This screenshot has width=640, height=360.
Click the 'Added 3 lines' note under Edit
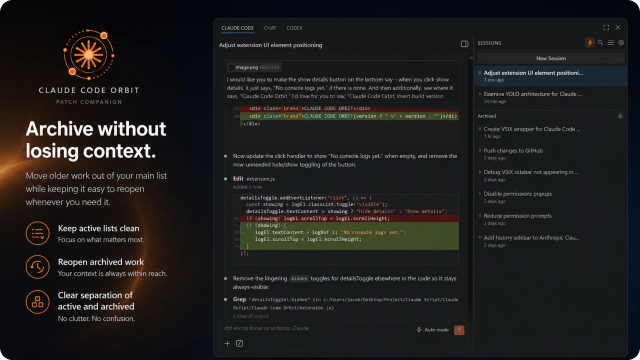247,187
